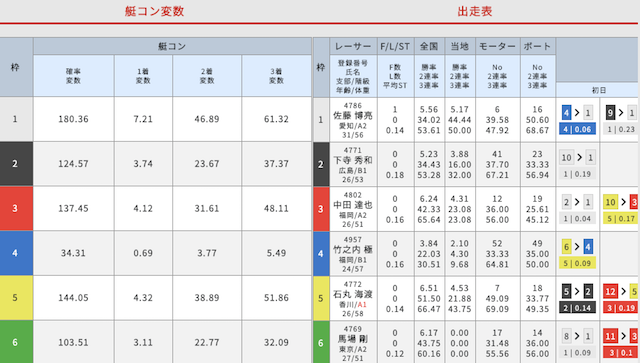Click racer name 石丸 海渡
640x363 pixels.
click(x=353, y=294)
